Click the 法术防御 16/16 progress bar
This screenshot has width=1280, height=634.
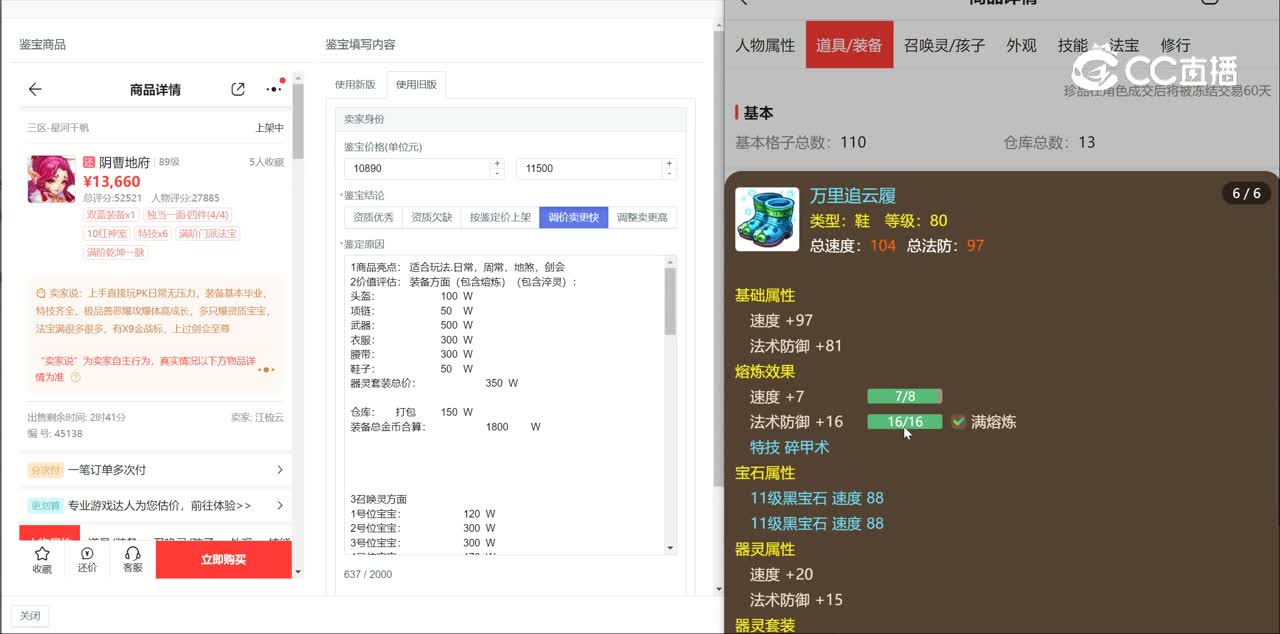click(x=904, y=422)
